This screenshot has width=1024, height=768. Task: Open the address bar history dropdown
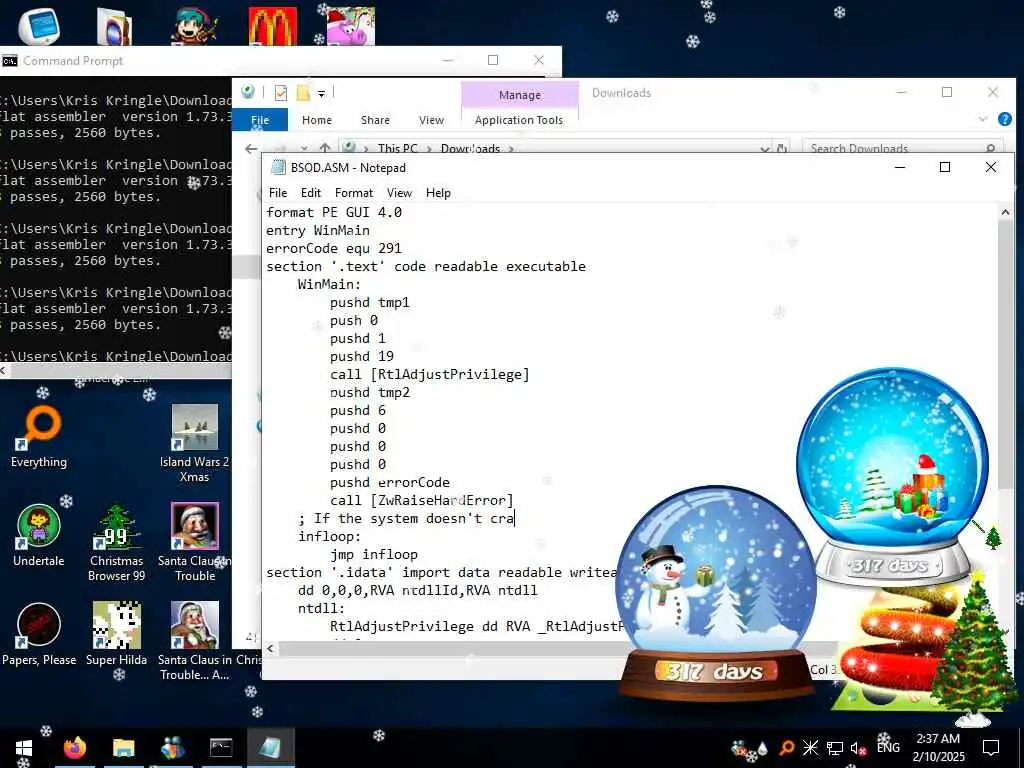[x=765, y=149]
